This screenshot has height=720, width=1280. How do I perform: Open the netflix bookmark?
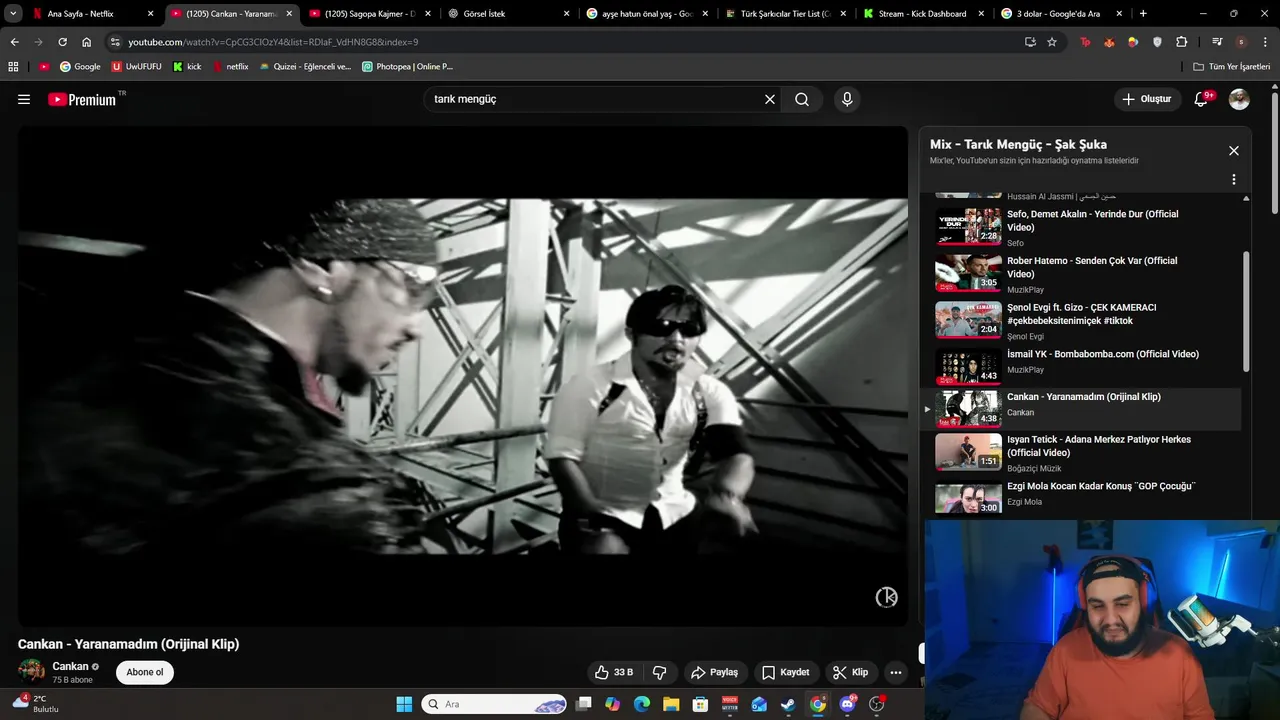[230, 66]
